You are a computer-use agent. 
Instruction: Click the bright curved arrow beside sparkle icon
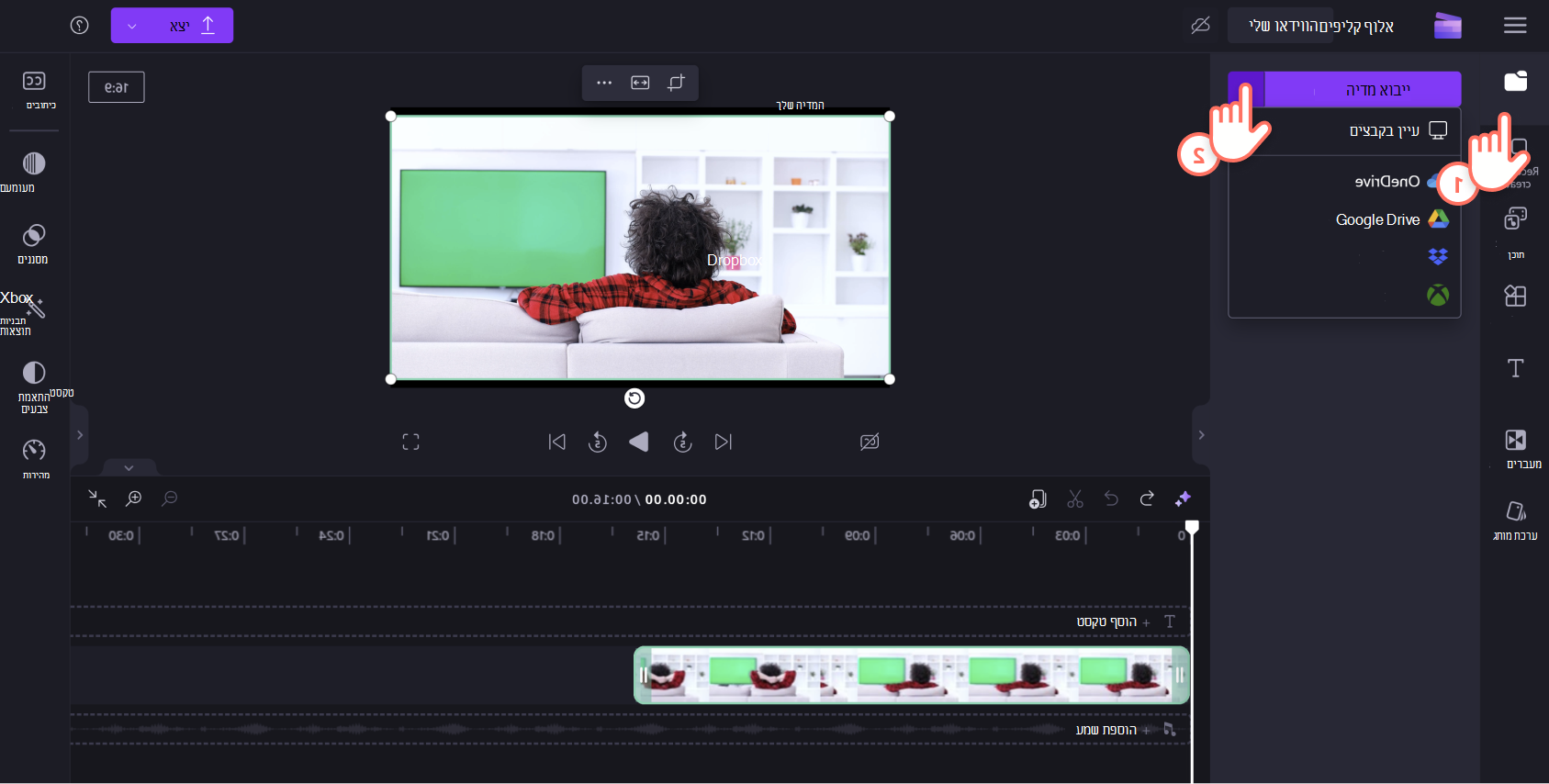coord(1147,498)
